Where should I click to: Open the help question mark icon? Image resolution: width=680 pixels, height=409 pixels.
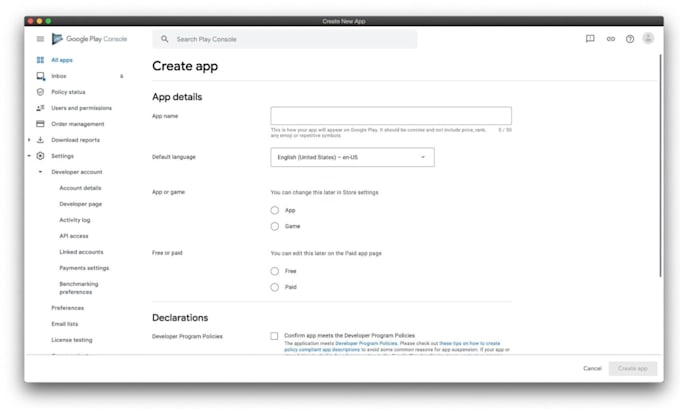(630, 39)
